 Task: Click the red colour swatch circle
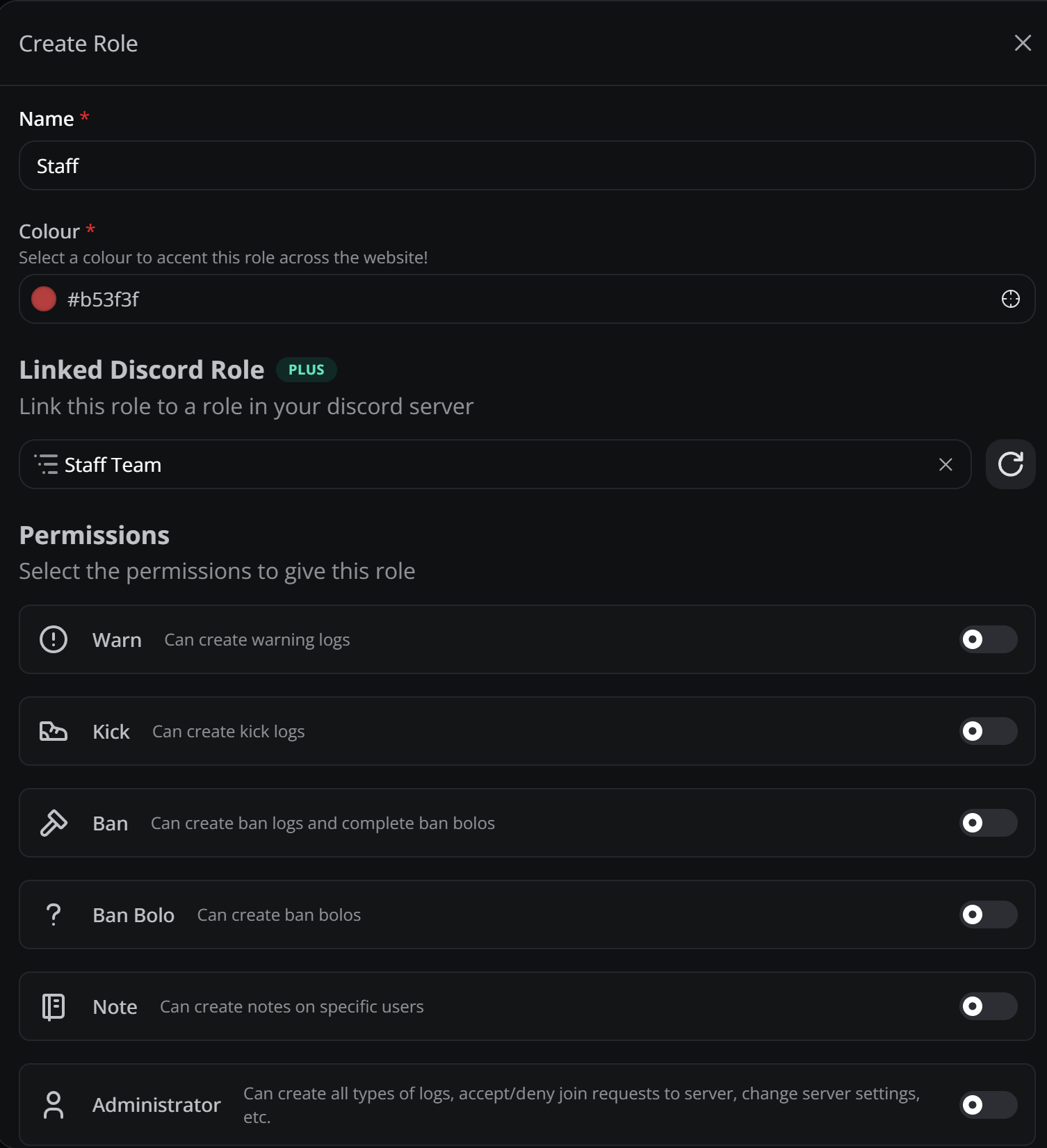tap(44, 299)
